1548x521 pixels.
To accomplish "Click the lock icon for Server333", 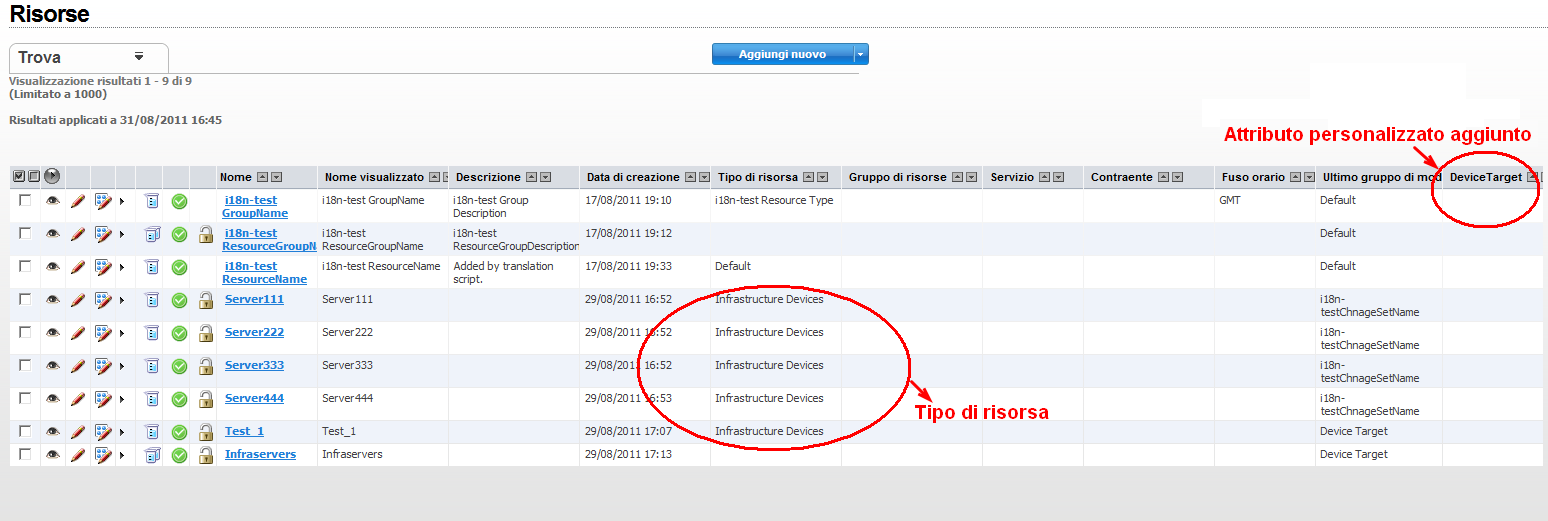I will 206,366.
